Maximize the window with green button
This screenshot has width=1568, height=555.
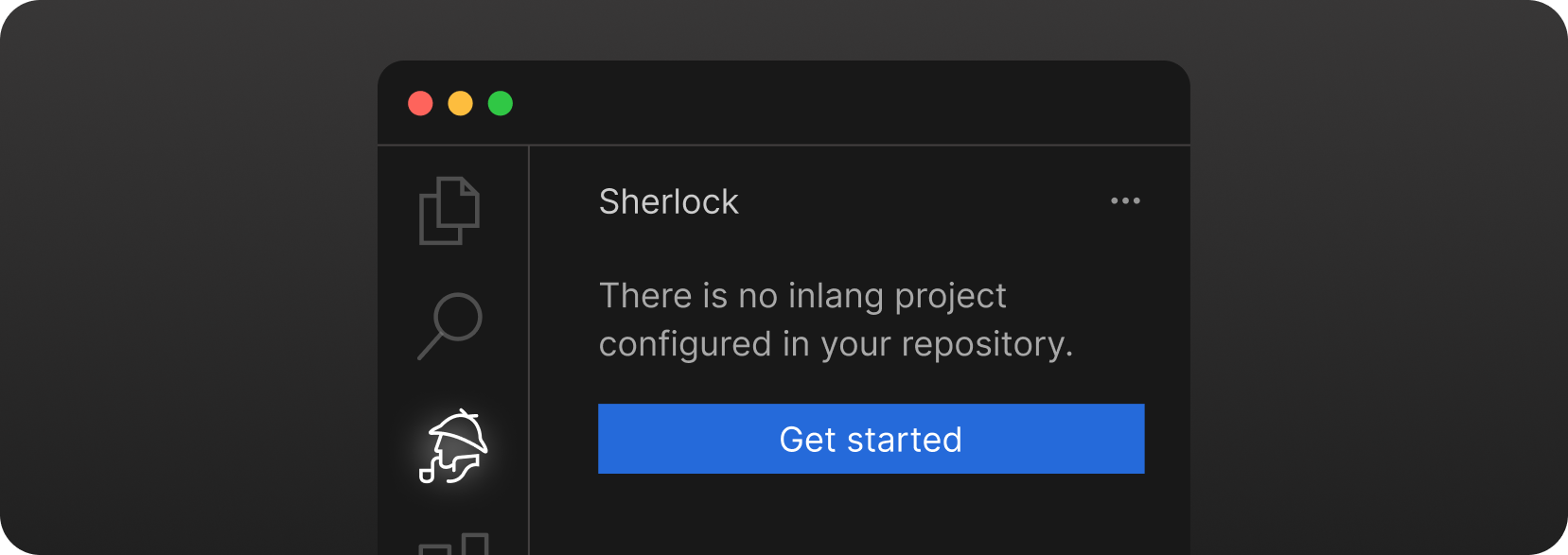pos(501,103)
